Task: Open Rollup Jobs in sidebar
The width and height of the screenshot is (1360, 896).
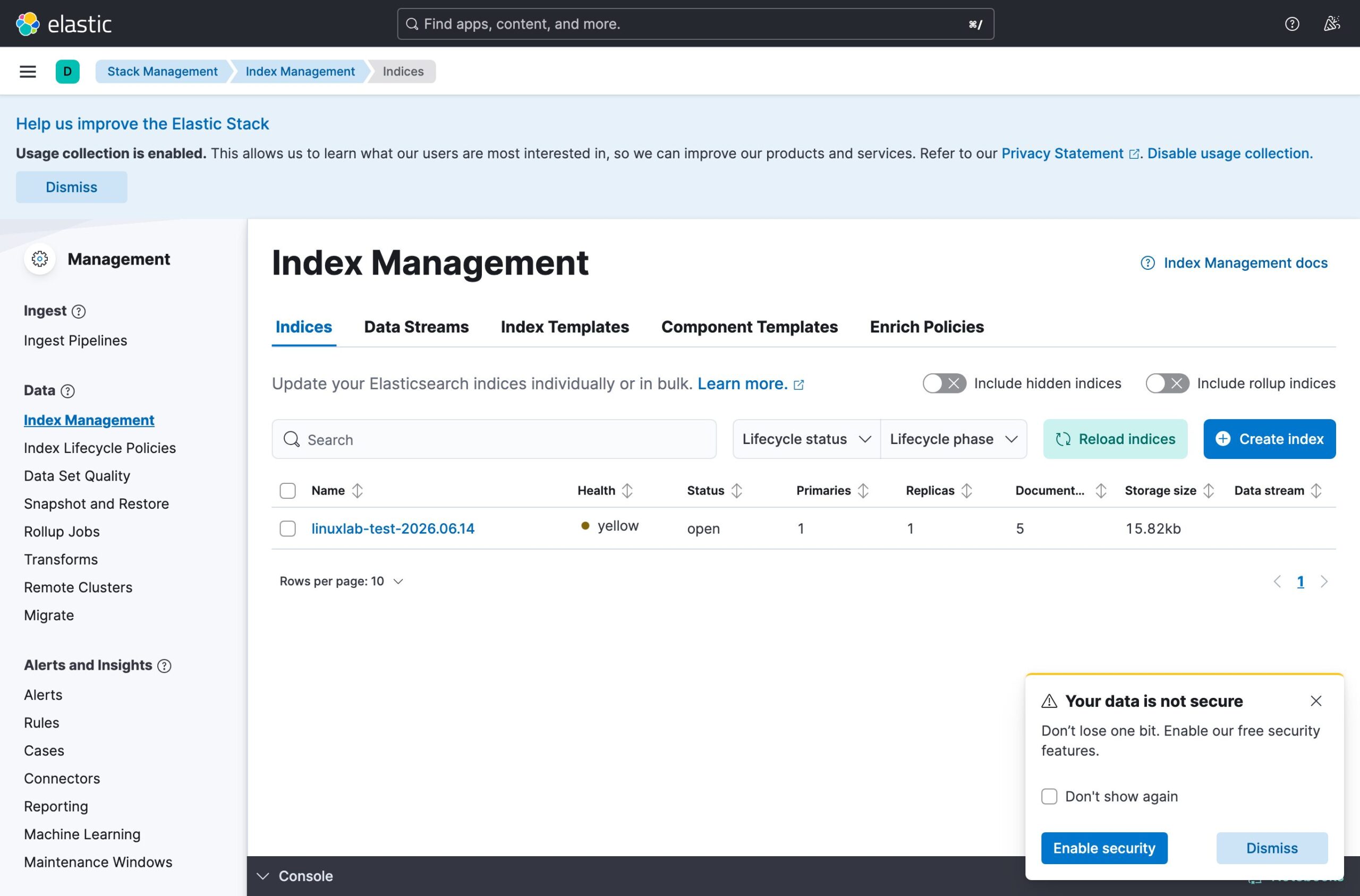Action: click(62, 532)
